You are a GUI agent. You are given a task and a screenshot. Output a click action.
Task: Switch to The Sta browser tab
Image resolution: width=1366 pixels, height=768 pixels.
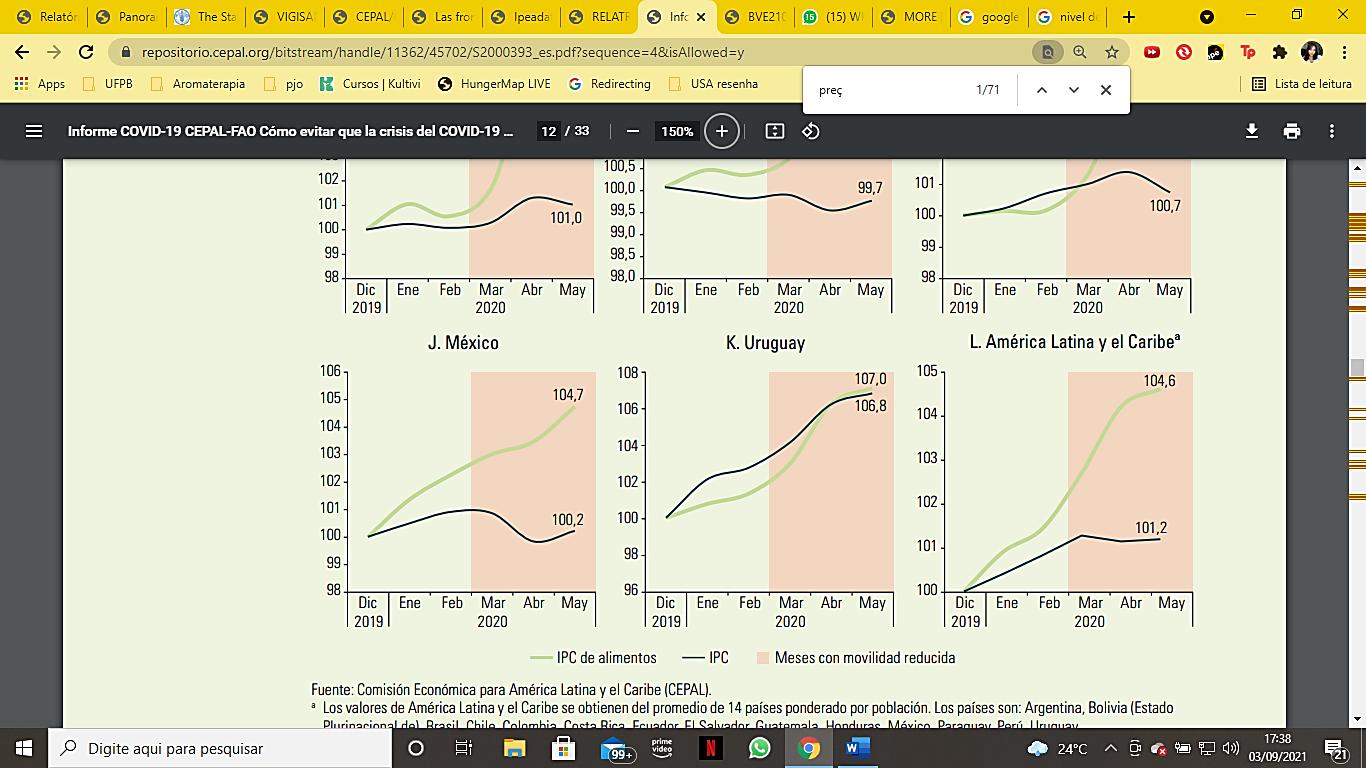point(206,17)
